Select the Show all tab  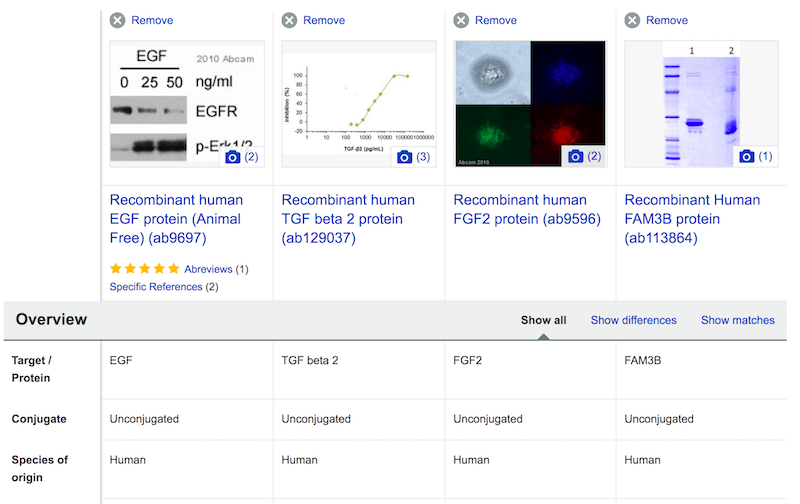click(543, 320)
